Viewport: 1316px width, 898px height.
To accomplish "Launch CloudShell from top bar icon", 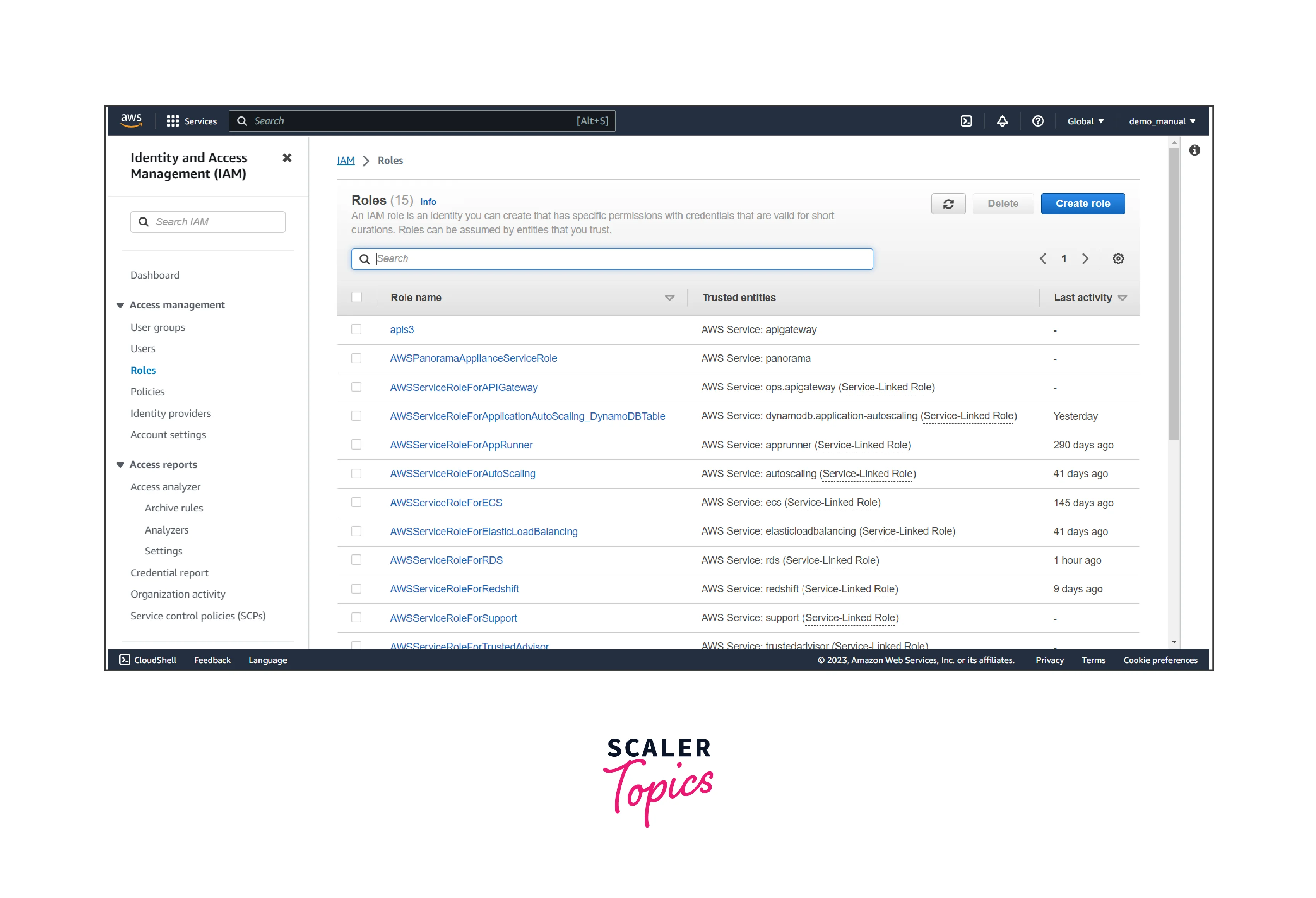I will pyautogui.click(x=966, y=121).
